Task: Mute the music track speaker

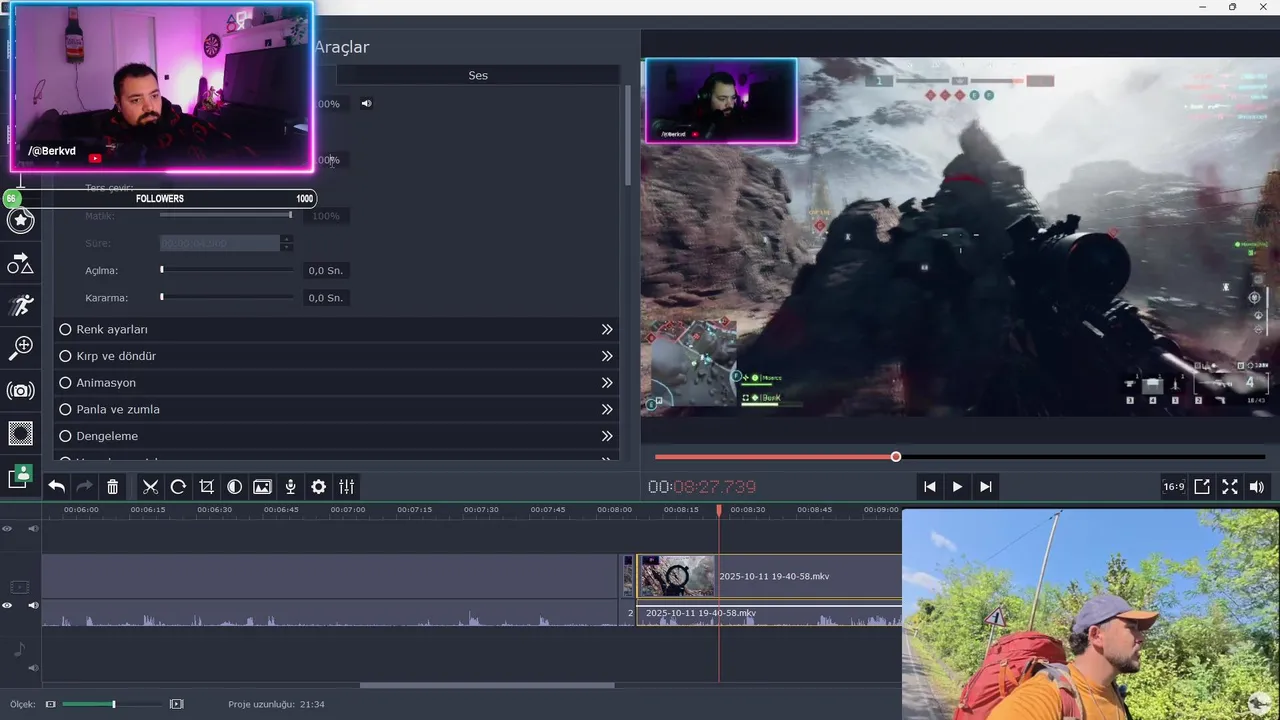Action: [33, 668]
